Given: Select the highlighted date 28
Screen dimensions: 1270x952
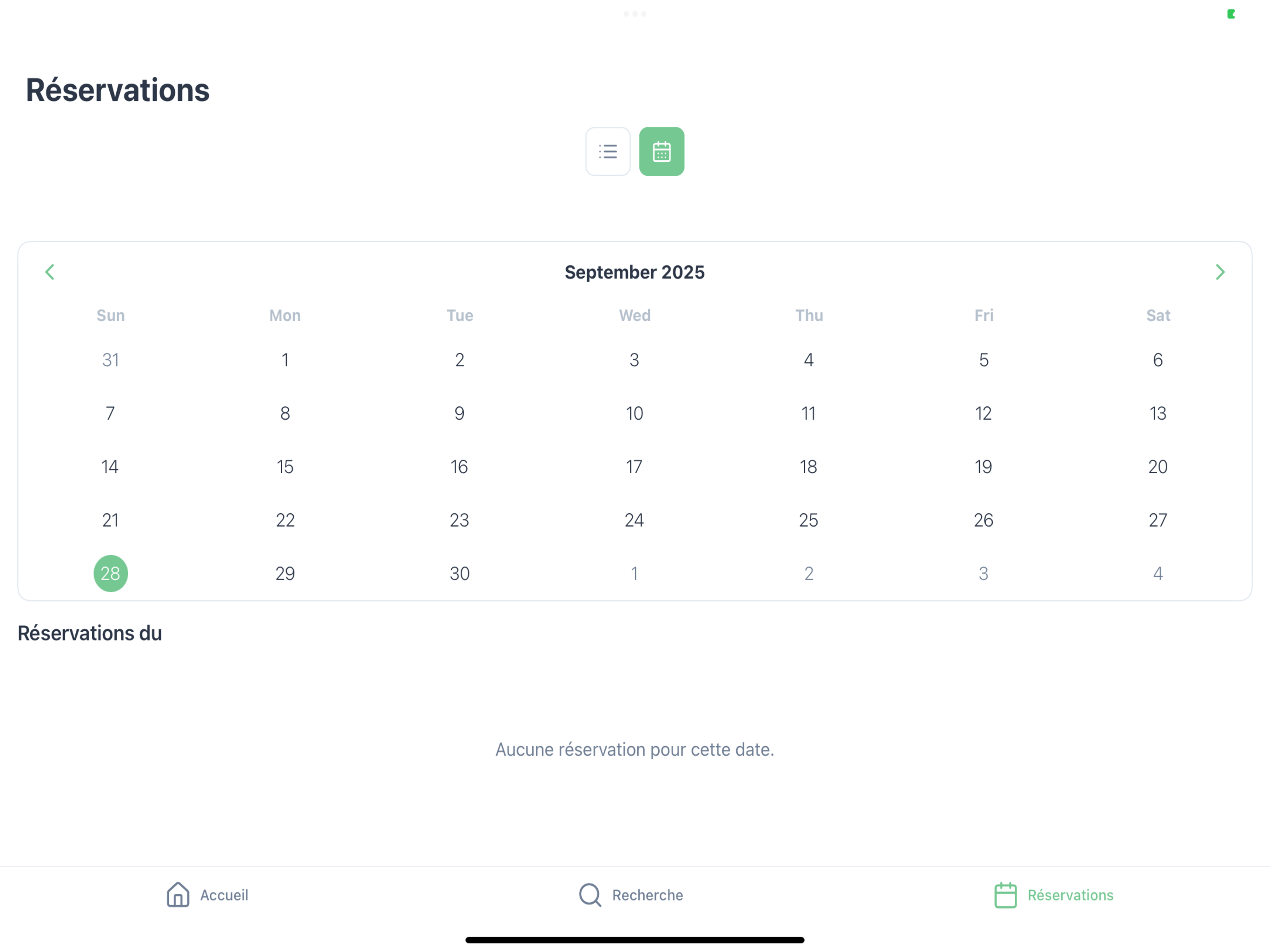Looking at the screenshot, I should point(111,573).
